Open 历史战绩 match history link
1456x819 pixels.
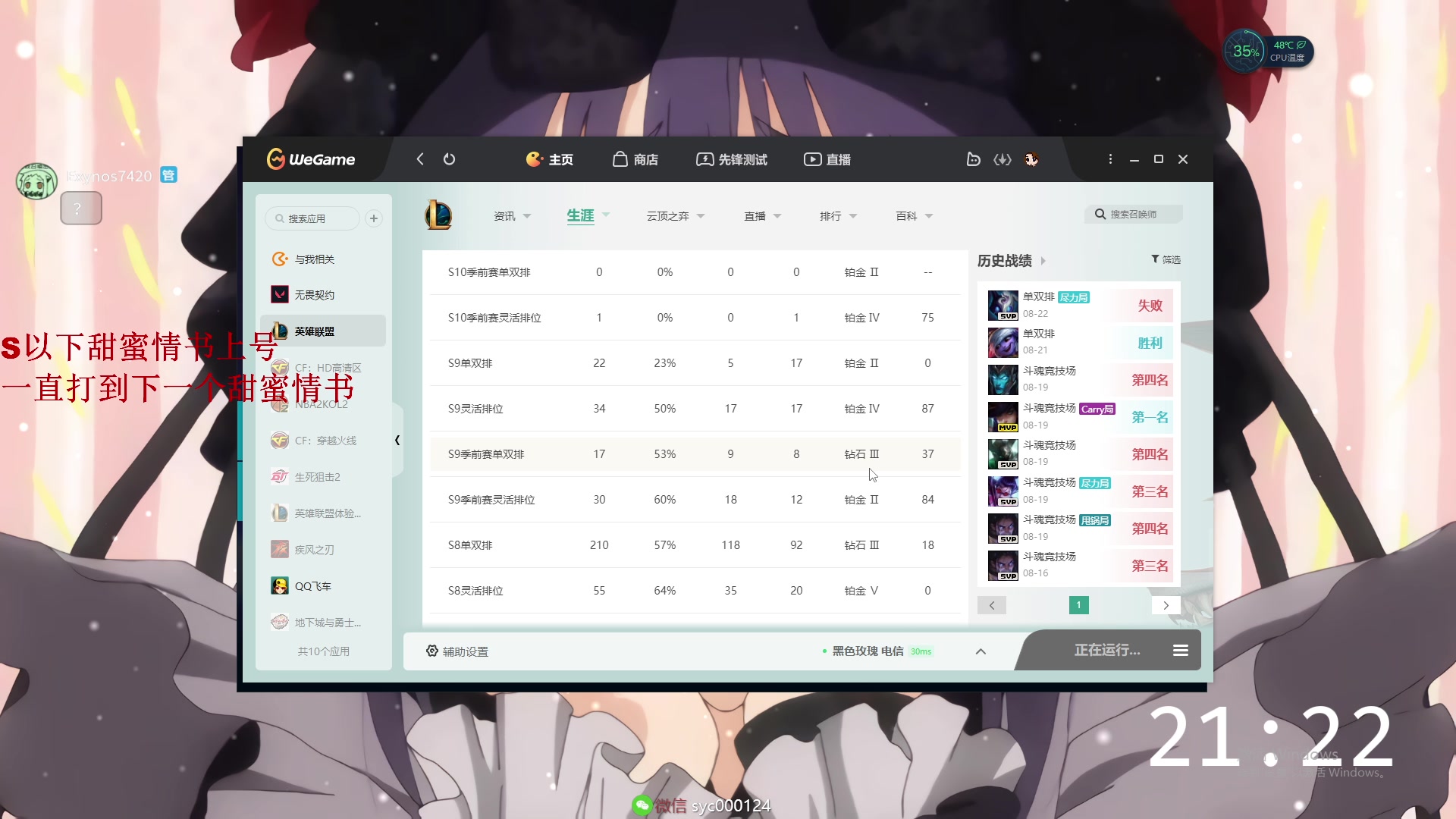click(1012, 261)
